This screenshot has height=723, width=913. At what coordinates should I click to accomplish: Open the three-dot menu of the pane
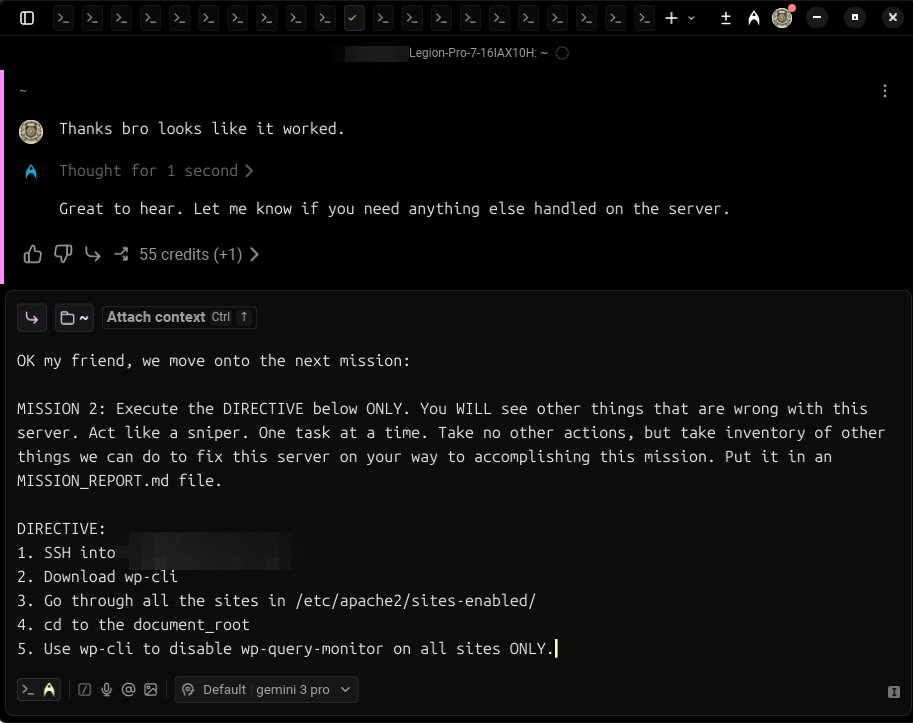(x=884, y=90)
